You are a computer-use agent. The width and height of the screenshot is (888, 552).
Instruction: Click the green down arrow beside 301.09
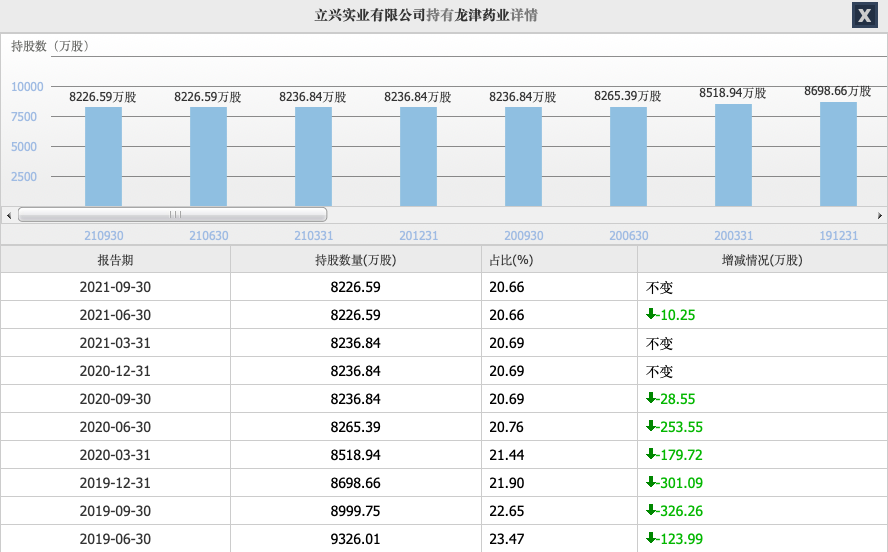[651, 482]
